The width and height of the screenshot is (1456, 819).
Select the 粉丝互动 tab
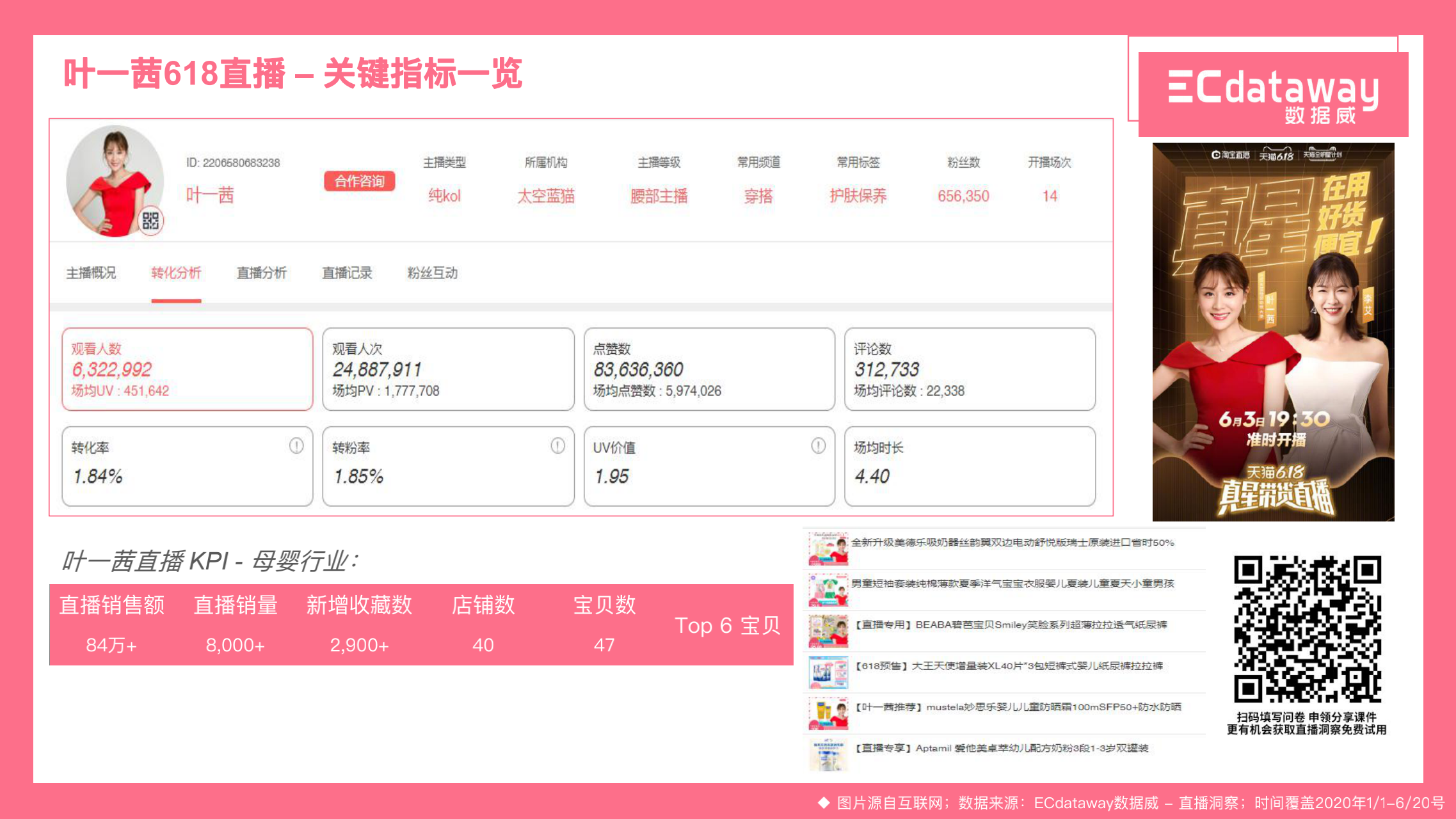[x=432, y=273]
